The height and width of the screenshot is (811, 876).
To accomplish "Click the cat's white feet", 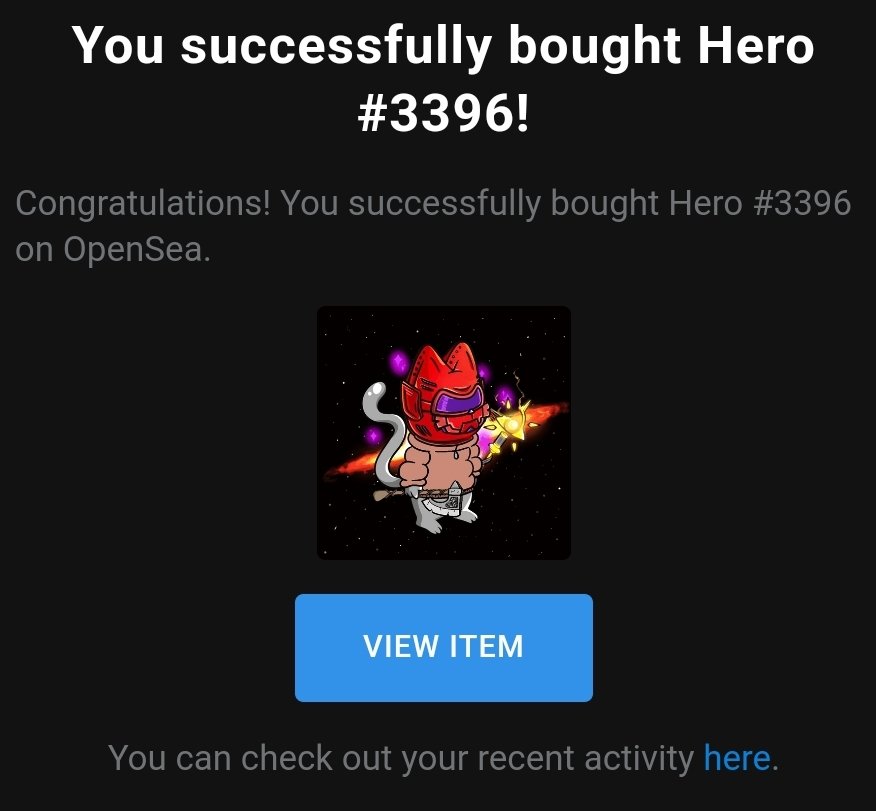I will pos(446,521).
